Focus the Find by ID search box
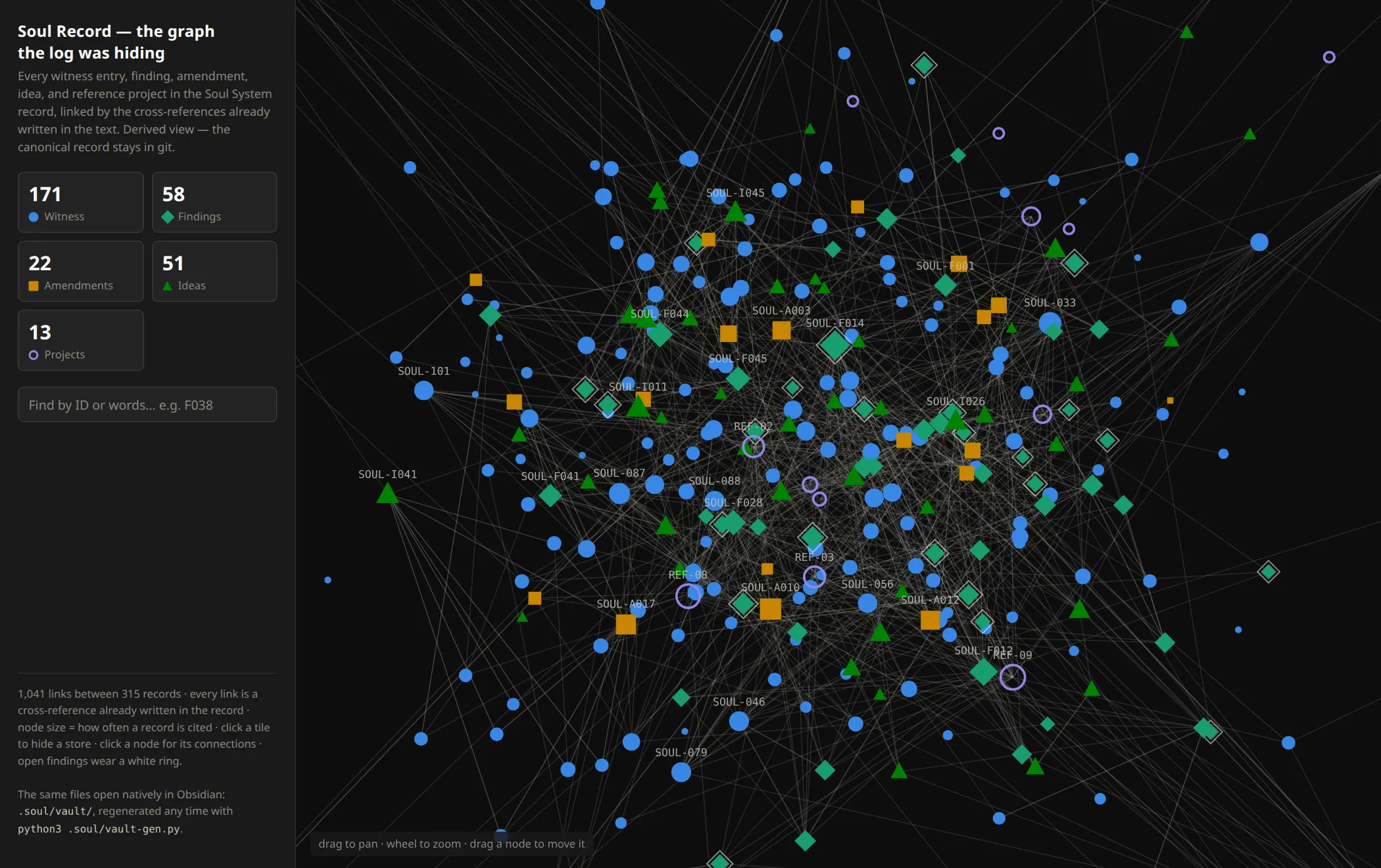Screen dimensions: 1381x868 tap(147, 405)
